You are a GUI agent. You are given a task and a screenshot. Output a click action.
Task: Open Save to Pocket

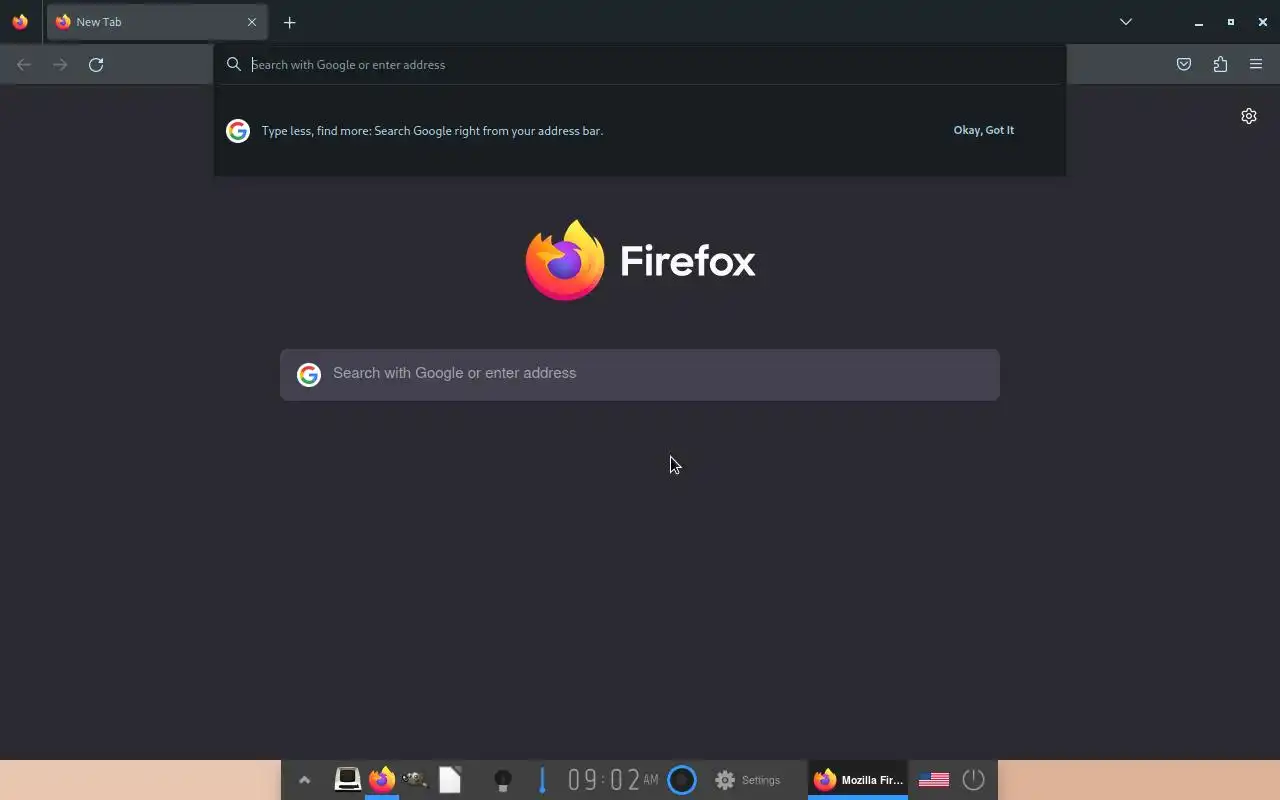[x=1184, y=64]
